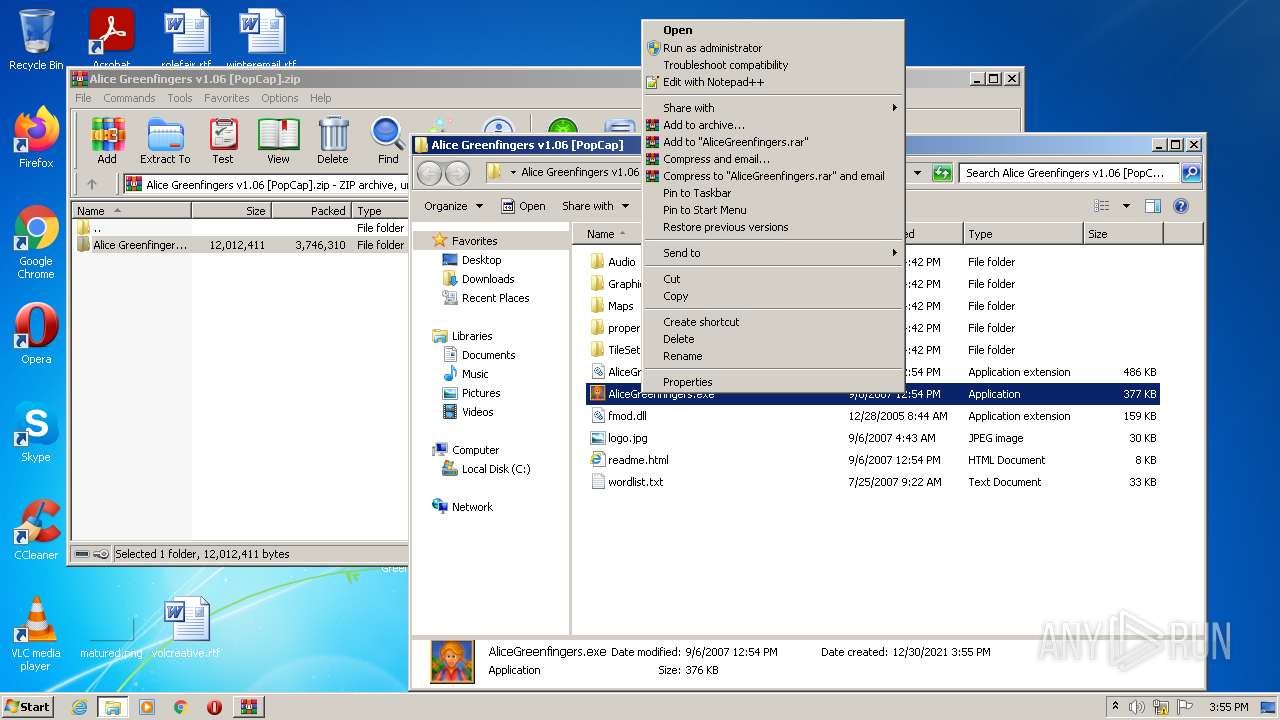Click Explorer forward navigation button
The image size is (1280, 720).
(x=457, y=173)
